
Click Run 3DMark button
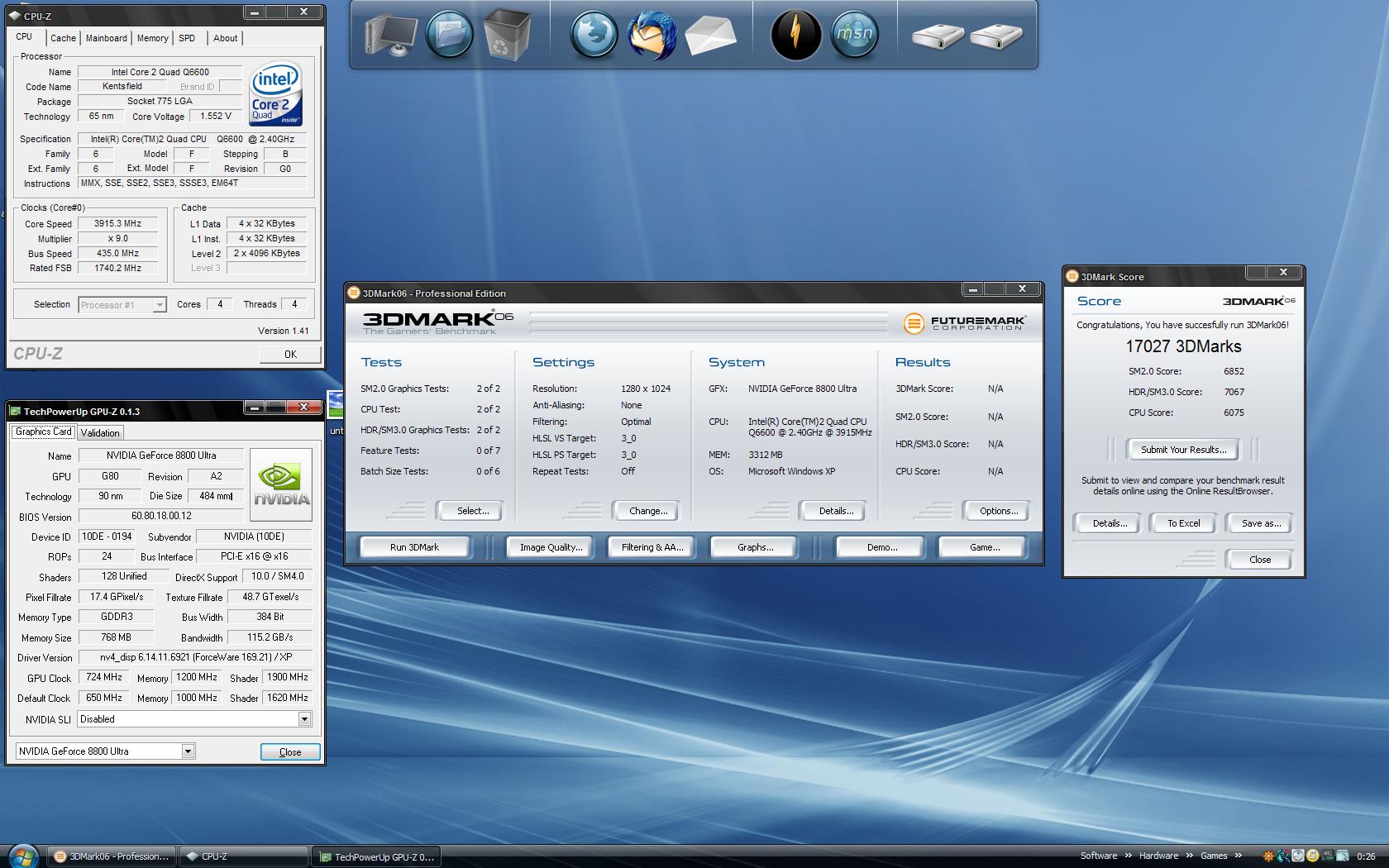click(414, 547)
